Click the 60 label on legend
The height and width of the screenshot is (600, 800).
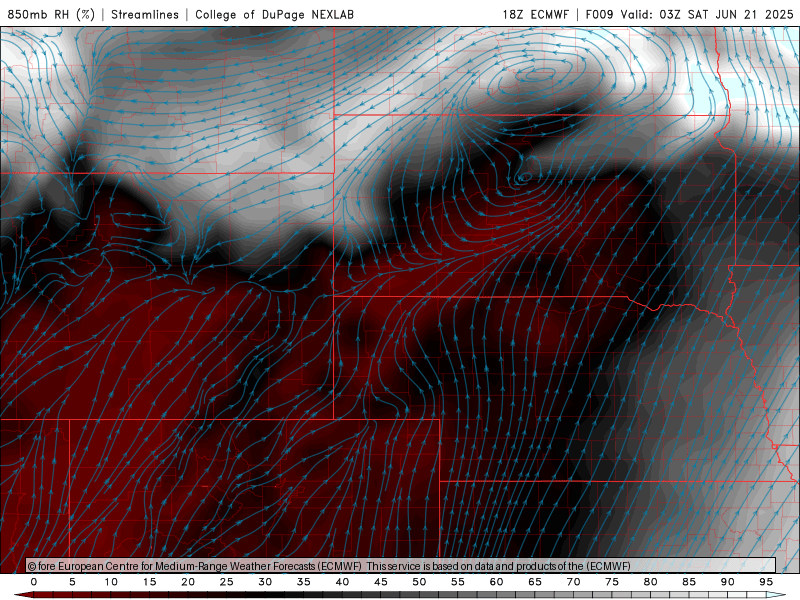point(496,582)
